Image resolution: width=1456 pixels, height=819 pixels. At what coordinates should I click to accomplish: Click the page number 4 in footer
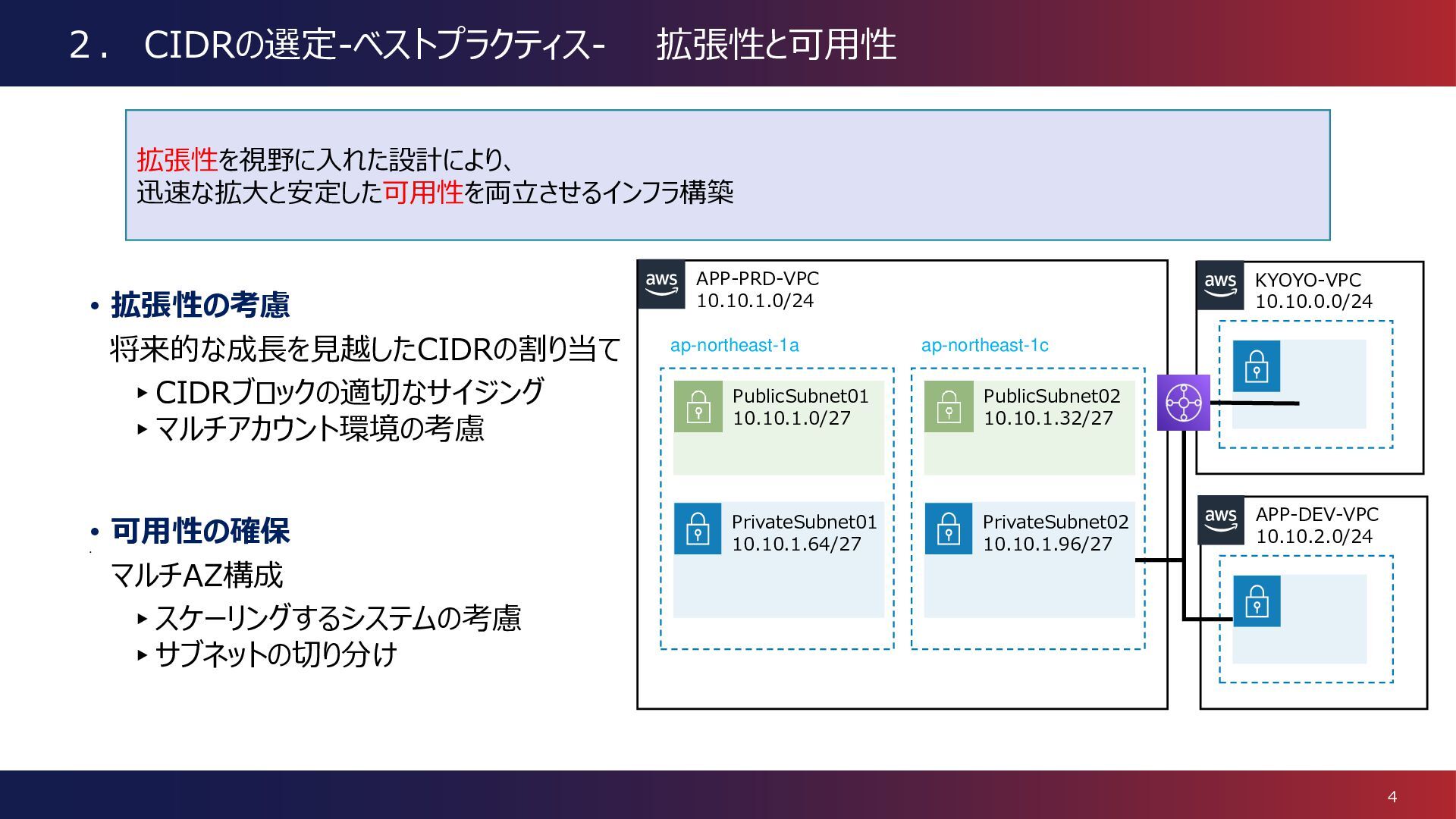(1392, 796)
